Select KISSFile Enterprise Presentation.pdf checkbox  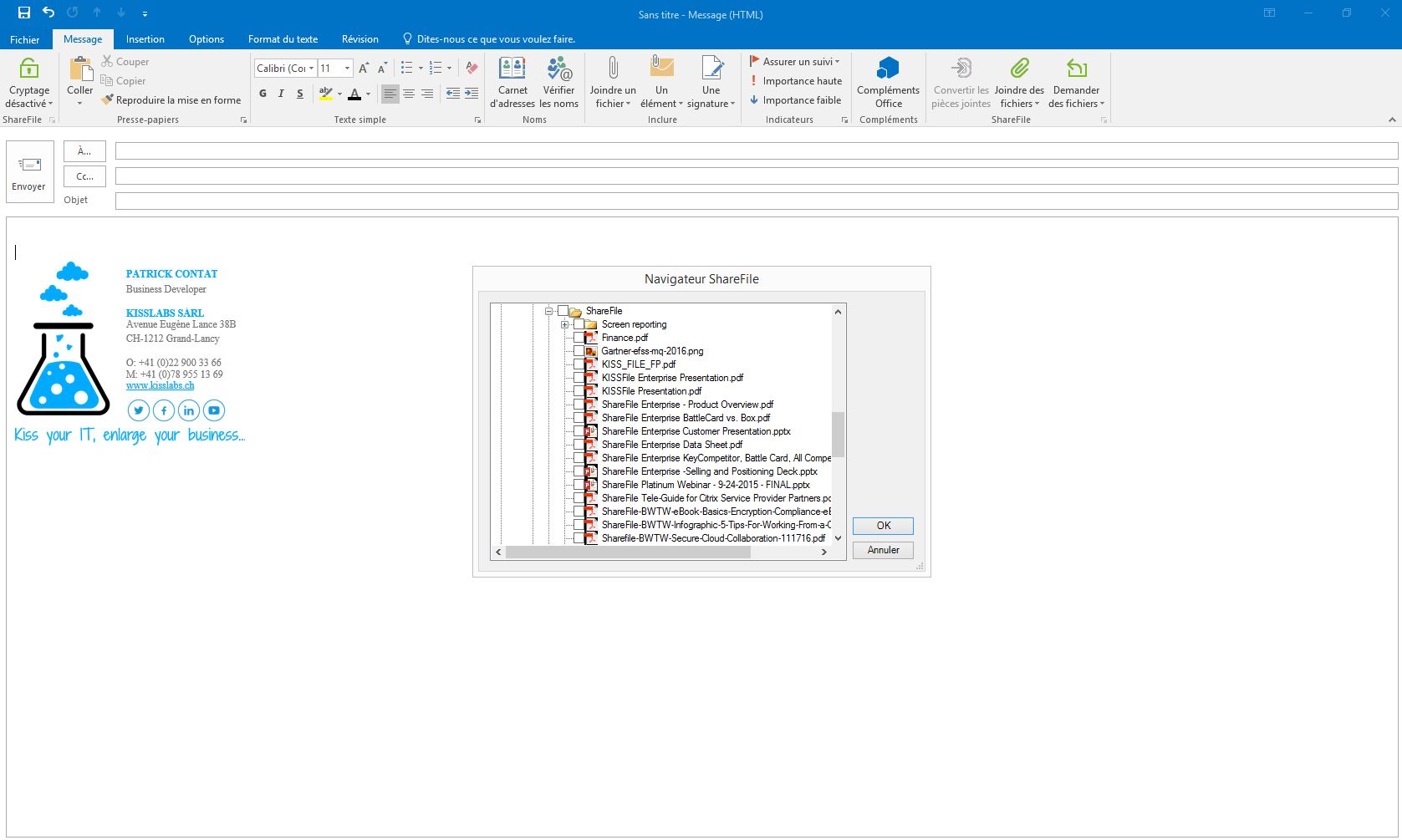pyautogui.click(x=579, y=378)
